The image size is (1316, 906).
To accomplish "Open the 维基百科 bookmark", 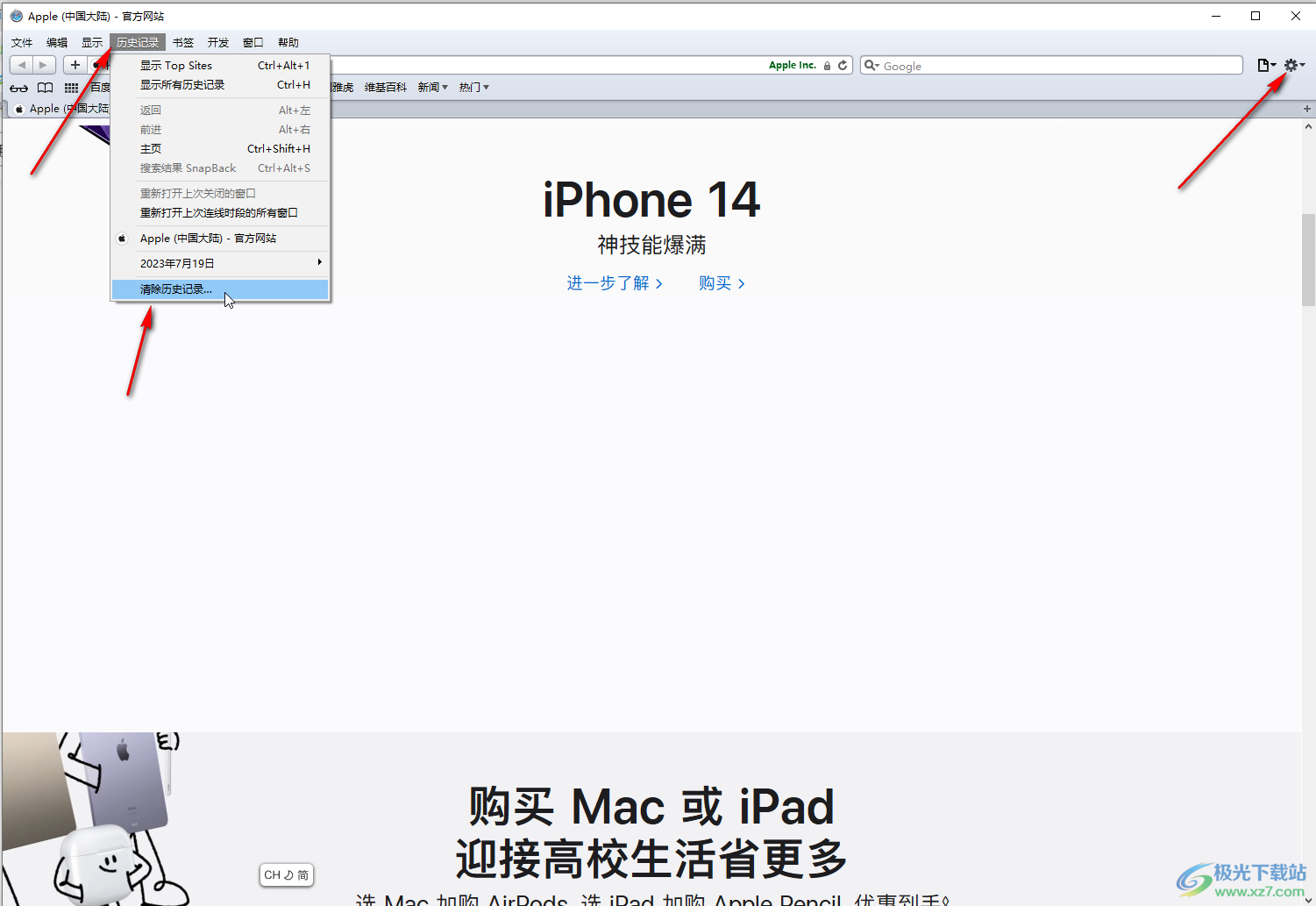I will (386, 88).
